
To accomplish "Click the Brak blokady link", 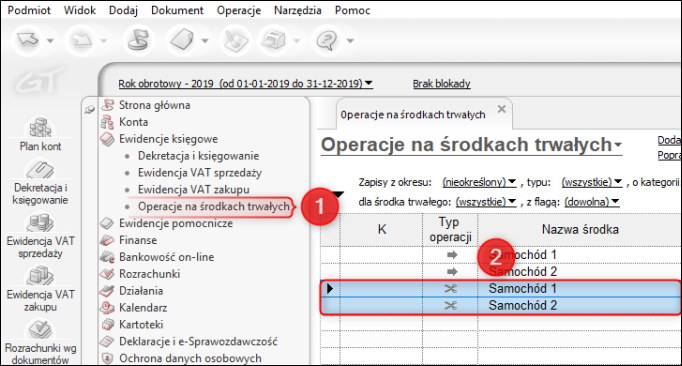I will 441,84.
